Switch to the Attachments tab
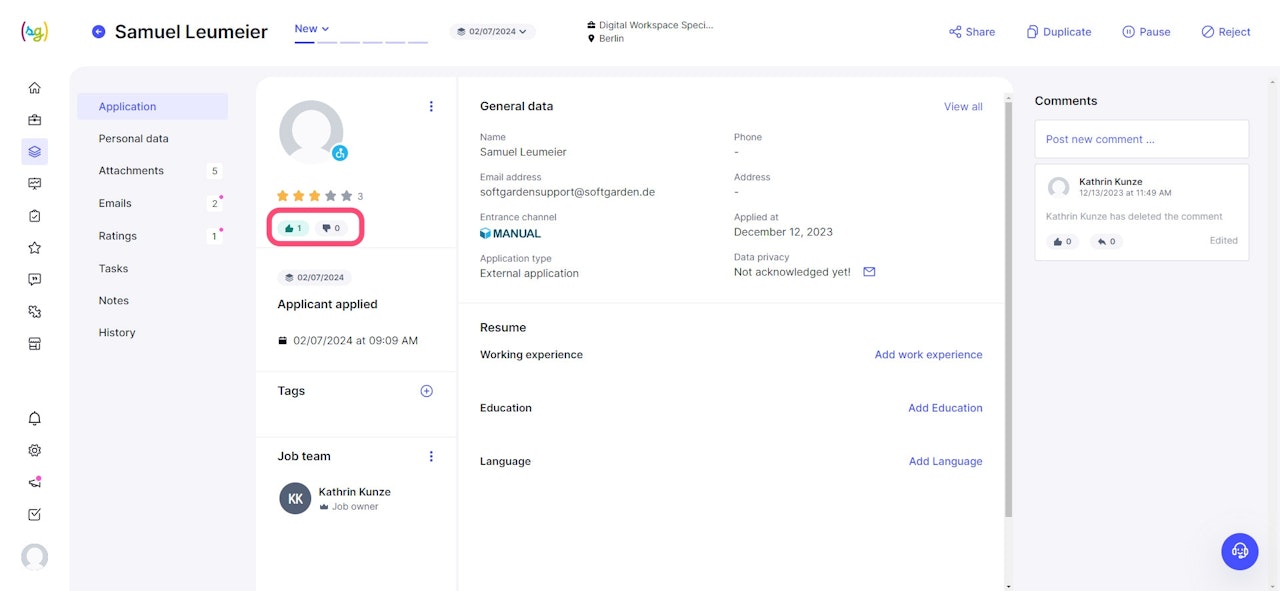Image resolution: width=1280 pixels, height=591 pixels. coord(131,171)
